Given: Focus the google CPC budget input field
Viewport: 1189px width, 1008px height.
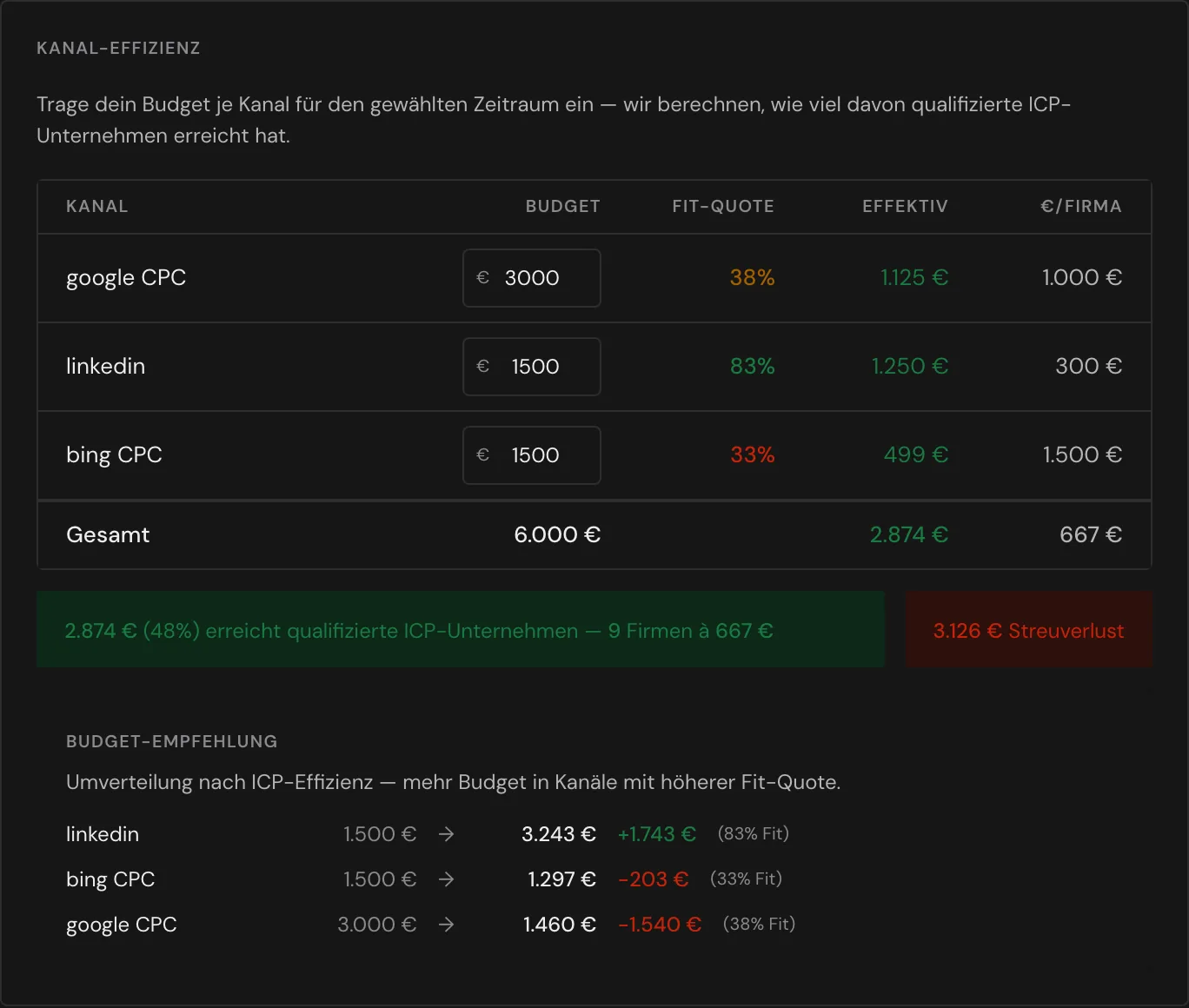Looking at the screenshot, I should [531, 278].
